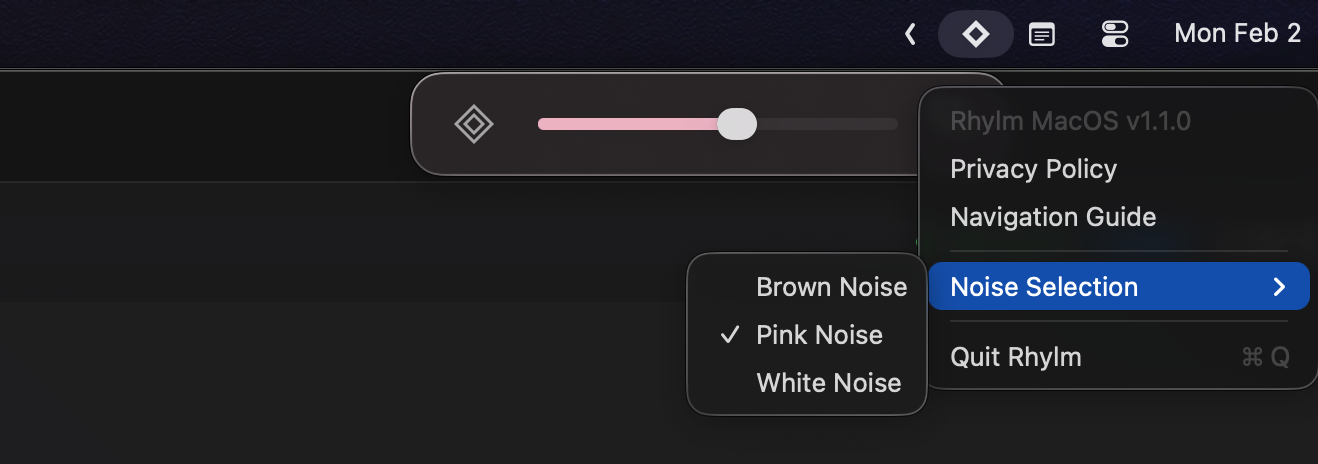
Task: Click the Mon Feb 2 date
Action: pyautogui.click(x=1237, y=33)
